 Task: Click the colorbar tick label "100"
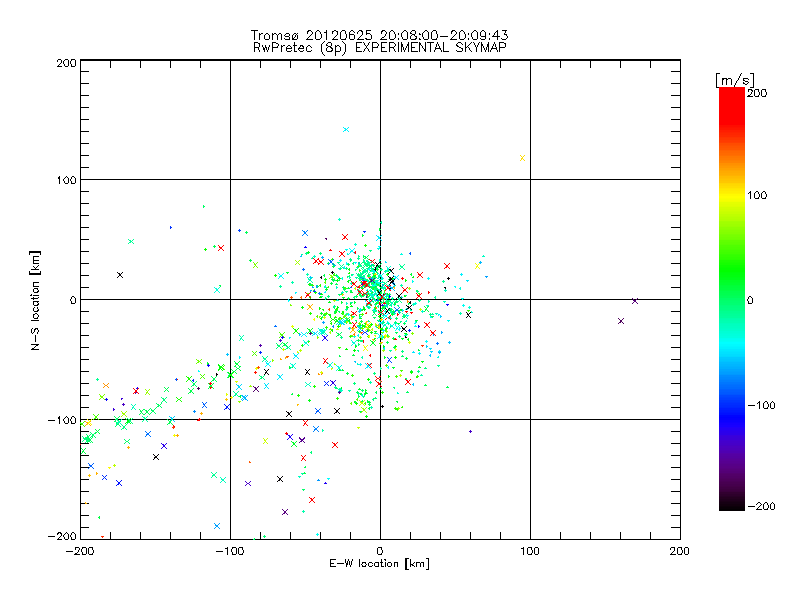[757, 195]
